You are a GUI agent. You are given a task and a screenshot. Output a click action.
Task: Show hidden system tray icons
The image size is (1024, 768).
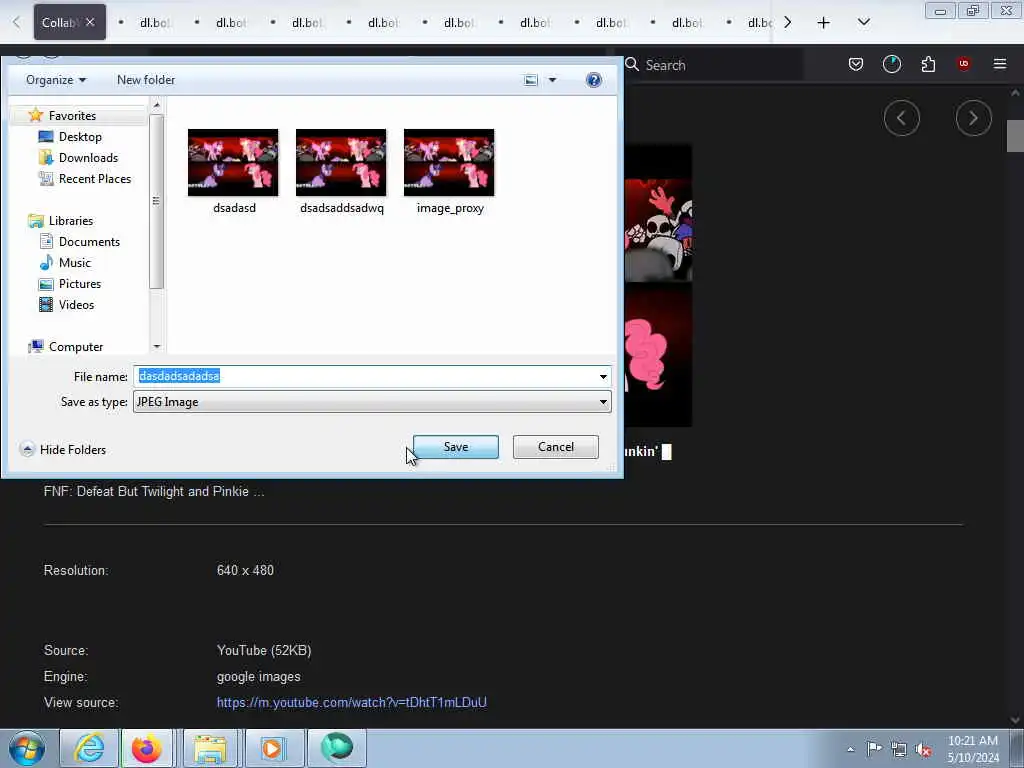(x=850, y=749)
